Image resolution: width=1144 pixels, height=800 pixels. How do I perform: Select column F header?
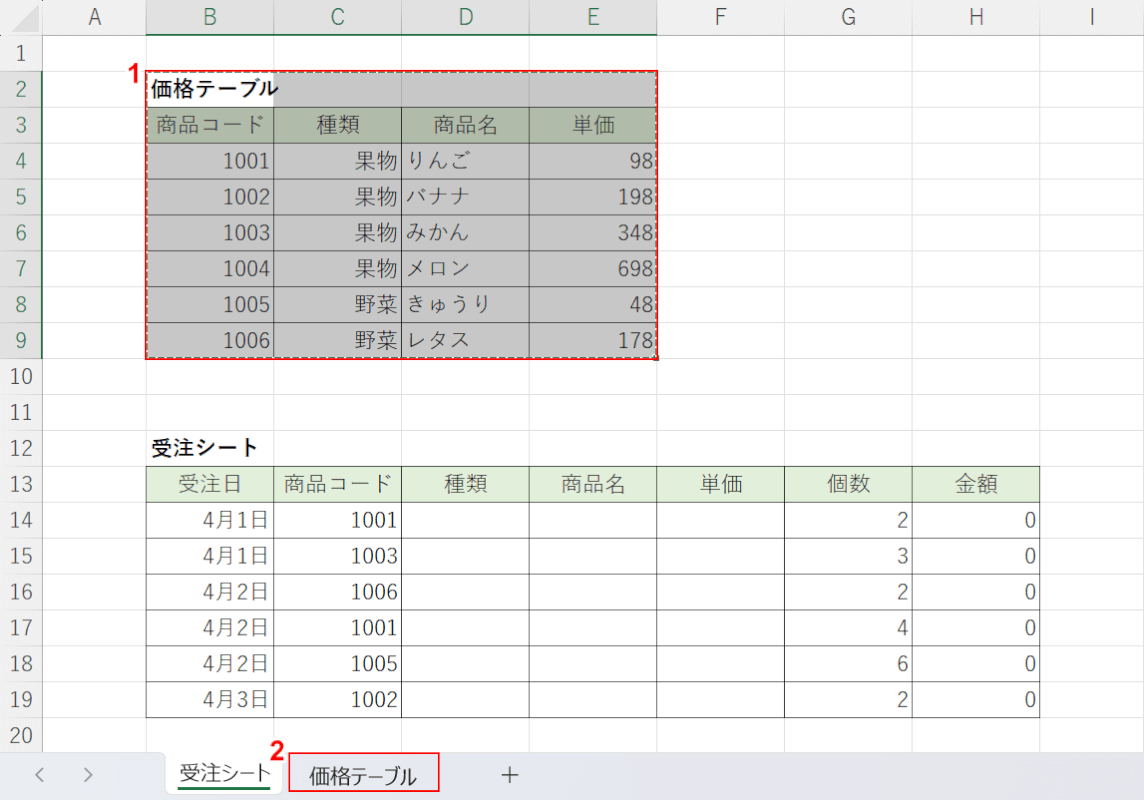click(720, 17)
